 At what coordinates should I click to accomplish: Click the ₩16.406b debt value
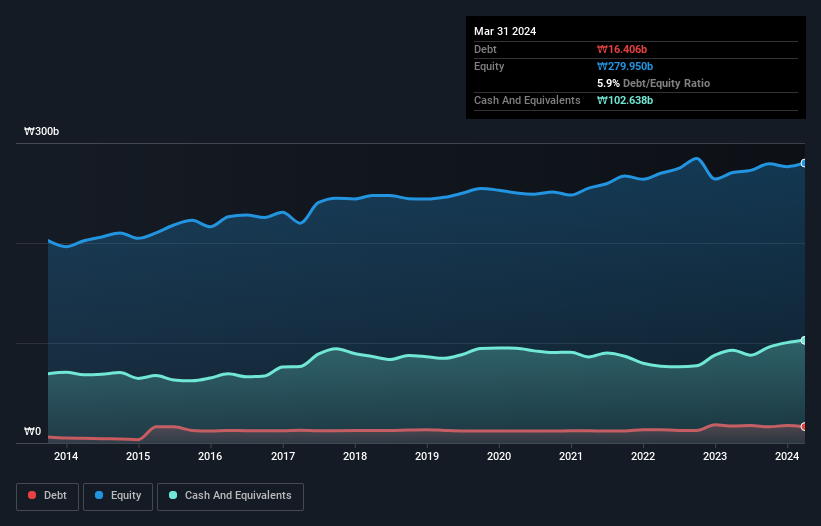pos(622,49)
